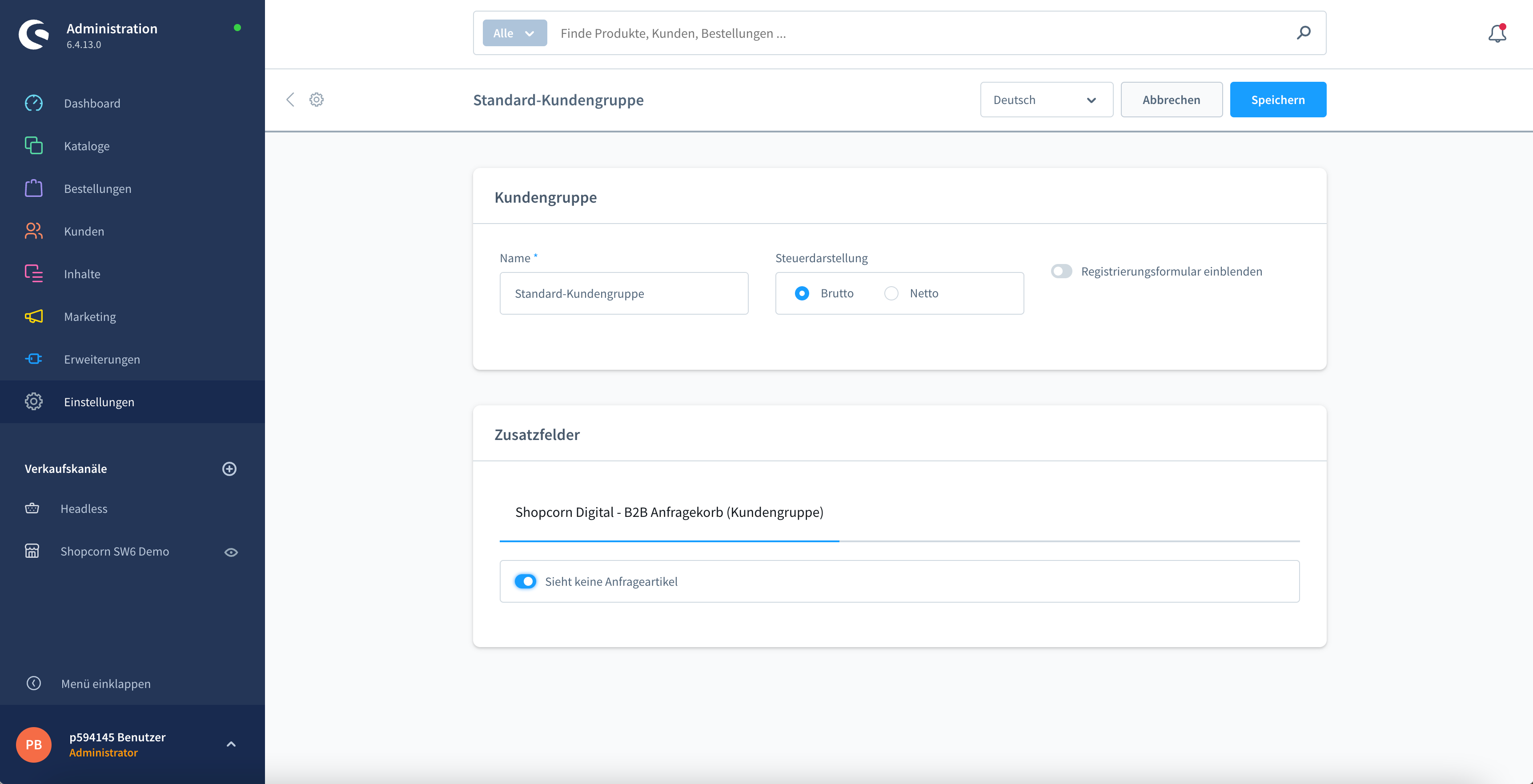This screenshot has height=784, width=1533.
Task: Click the Bestellungen shopping bag icon
Action: [x=34, y=188]
